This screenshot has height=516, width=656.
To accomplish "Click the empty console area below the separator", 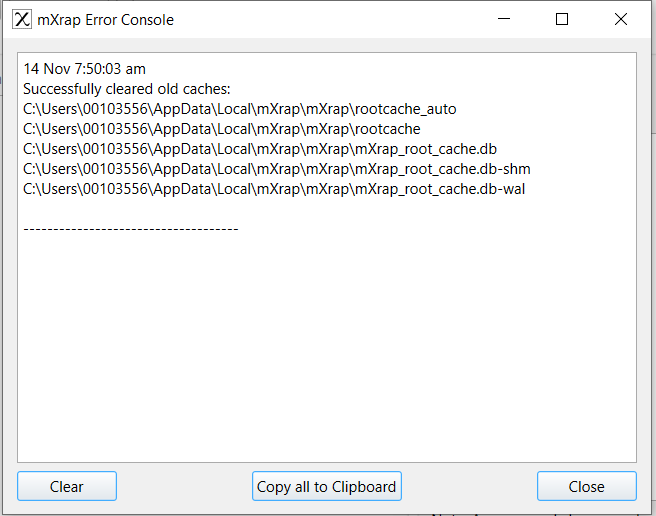I will 327,350.
